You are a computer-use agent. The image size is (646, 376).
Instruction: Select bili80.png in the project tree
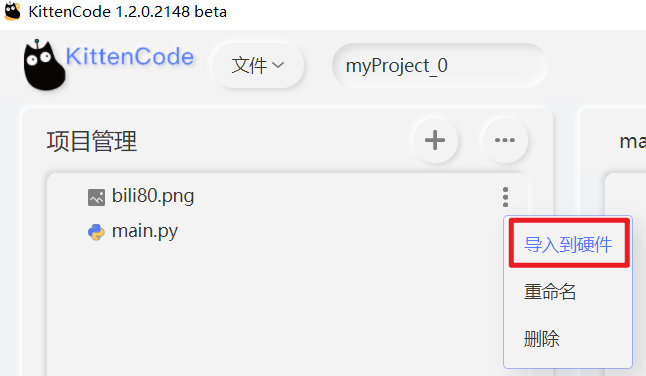pos(153,196)
